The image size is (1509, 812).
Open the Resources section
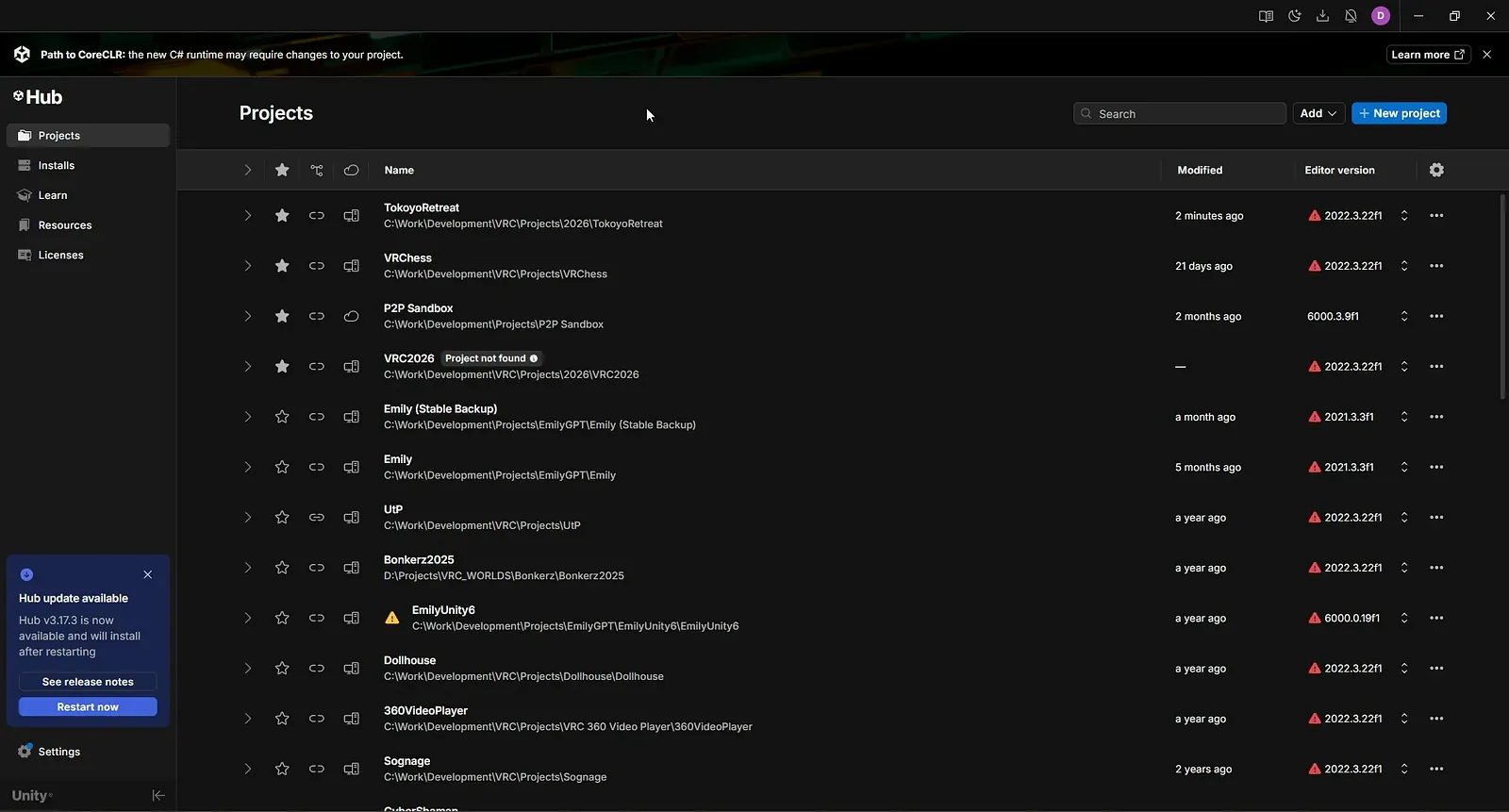click(x=88, y=225)
